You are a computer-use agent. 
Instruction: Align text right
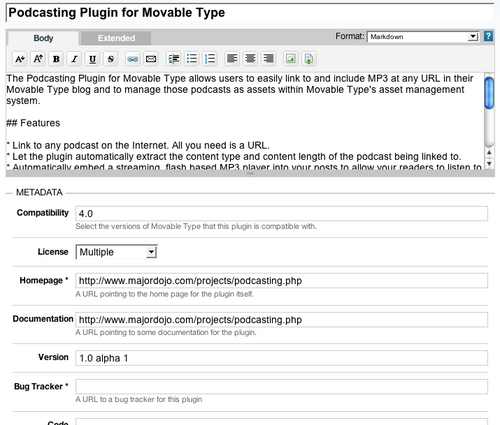pyautogui.click(x=268, y=59)
